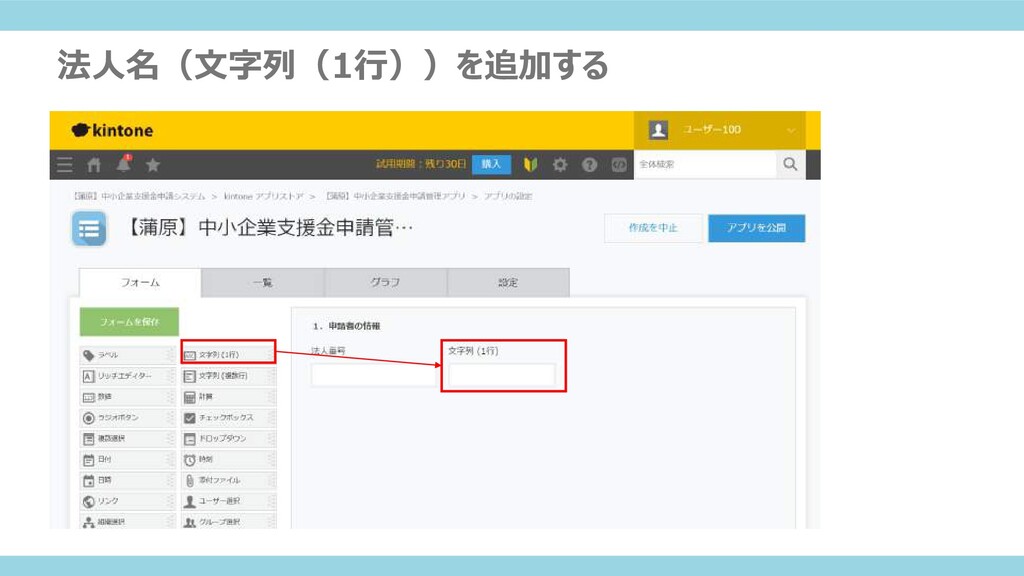Click the 購入 button
Image resolution: width=1024 pixels, height=576 pixels.
pyautogui.click(x=491, y=165)
